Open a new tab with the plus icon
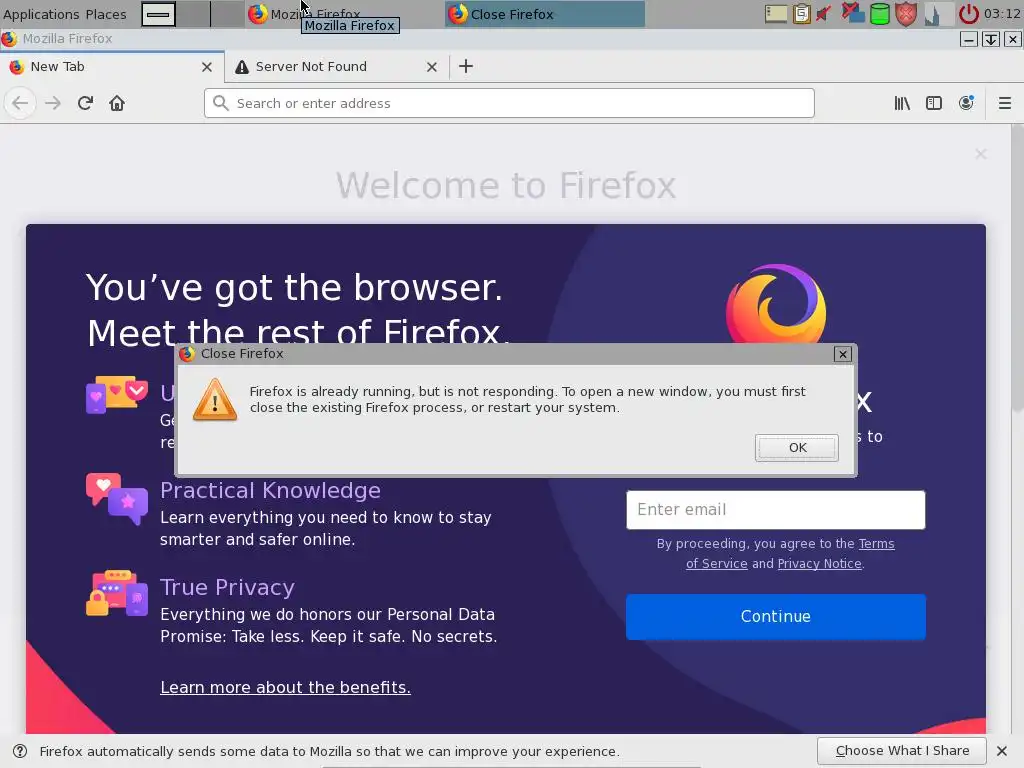Screen dimensions: 1024x768 [x=466, y=66]
